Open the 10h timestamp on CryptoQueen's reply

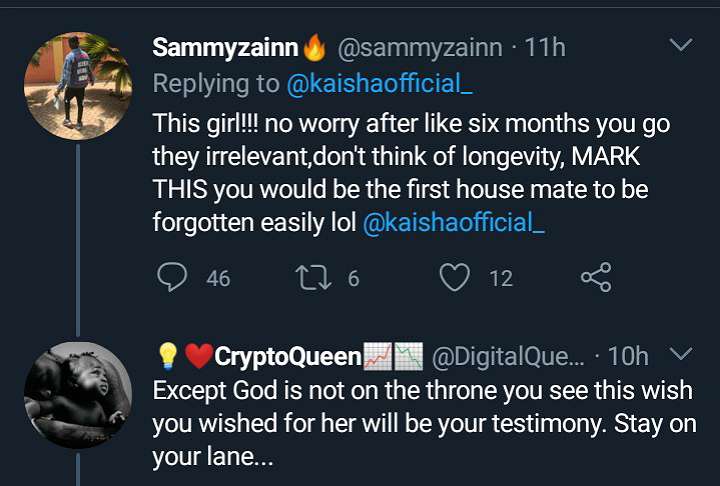pos(628,356)
